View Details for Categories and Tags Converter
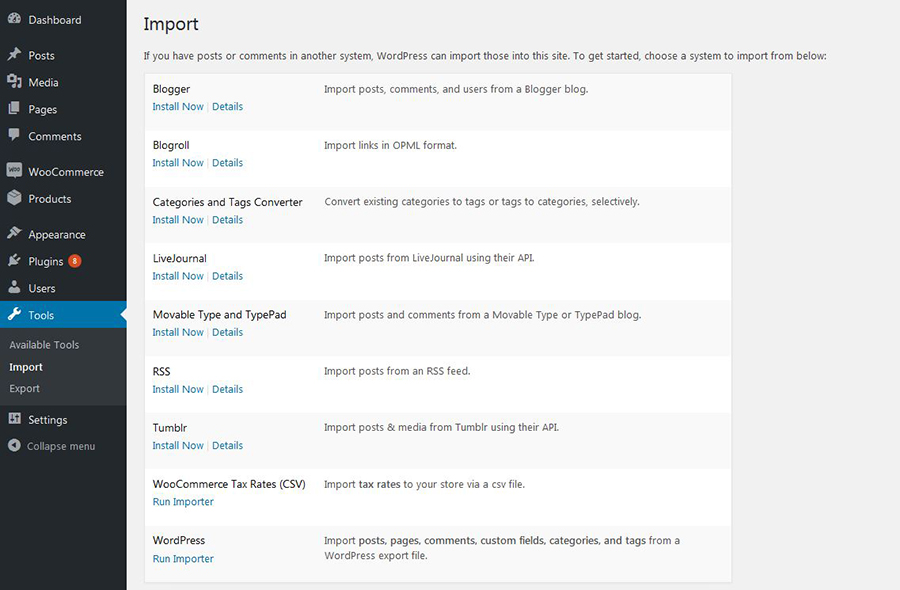The height and width of the screenshot is (590, 900). [228, 219]
